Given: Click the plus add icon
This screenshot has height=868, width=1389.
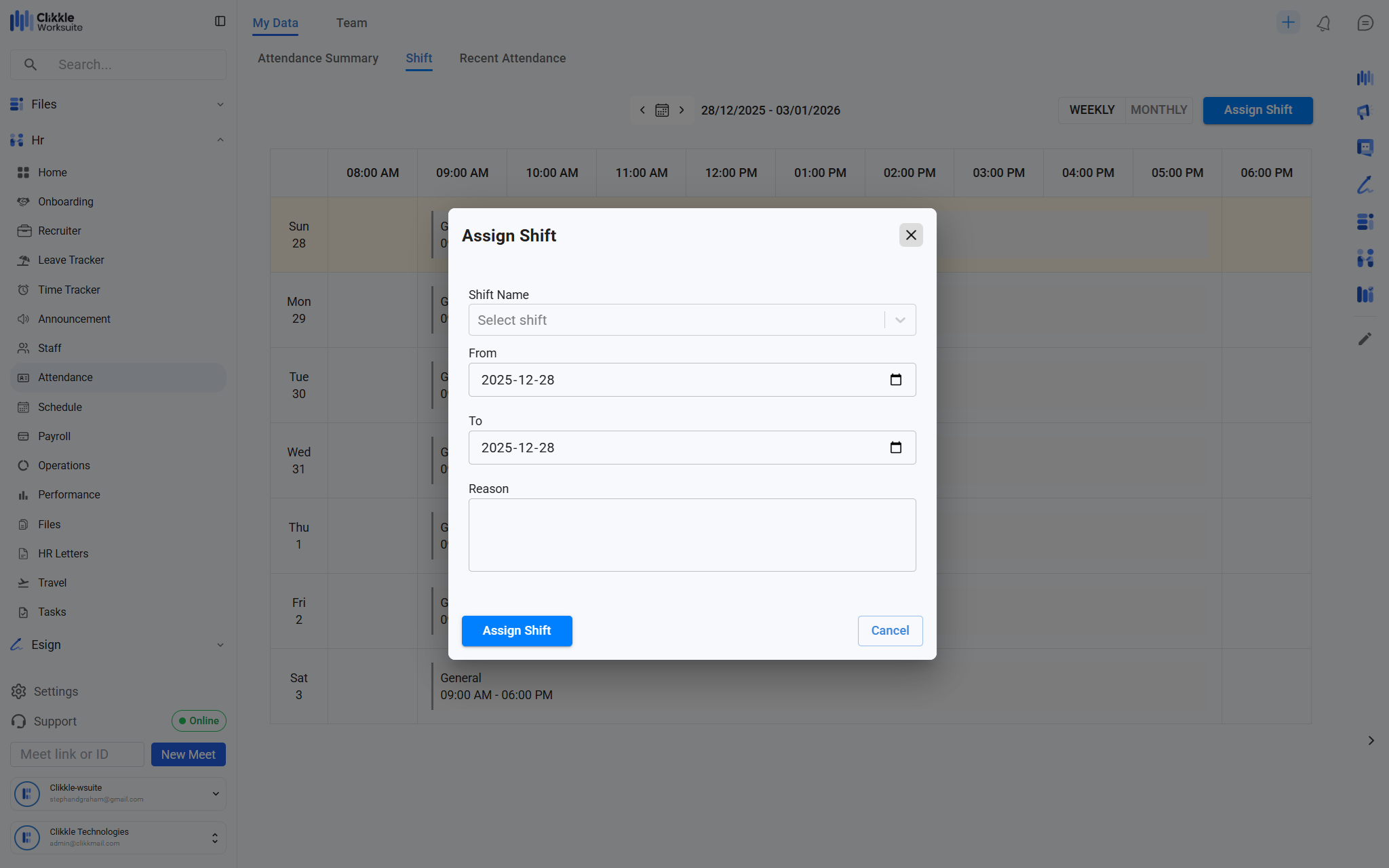Looking at the screenshot, I should point(1287,22).
